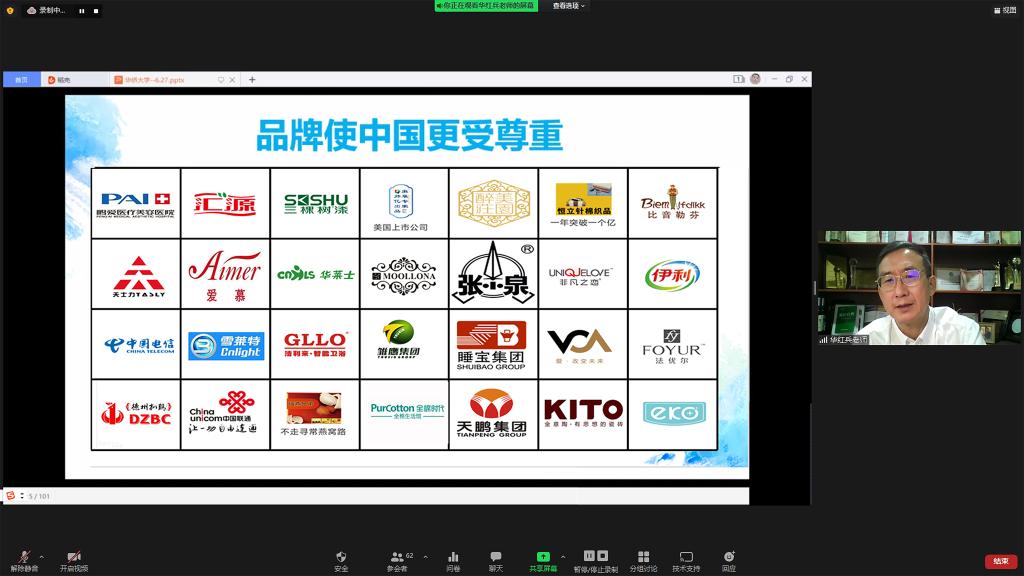Open the 安全 security shield icon
The height and width of the screenshot is (576, 1024).
(x=341, y=560)
